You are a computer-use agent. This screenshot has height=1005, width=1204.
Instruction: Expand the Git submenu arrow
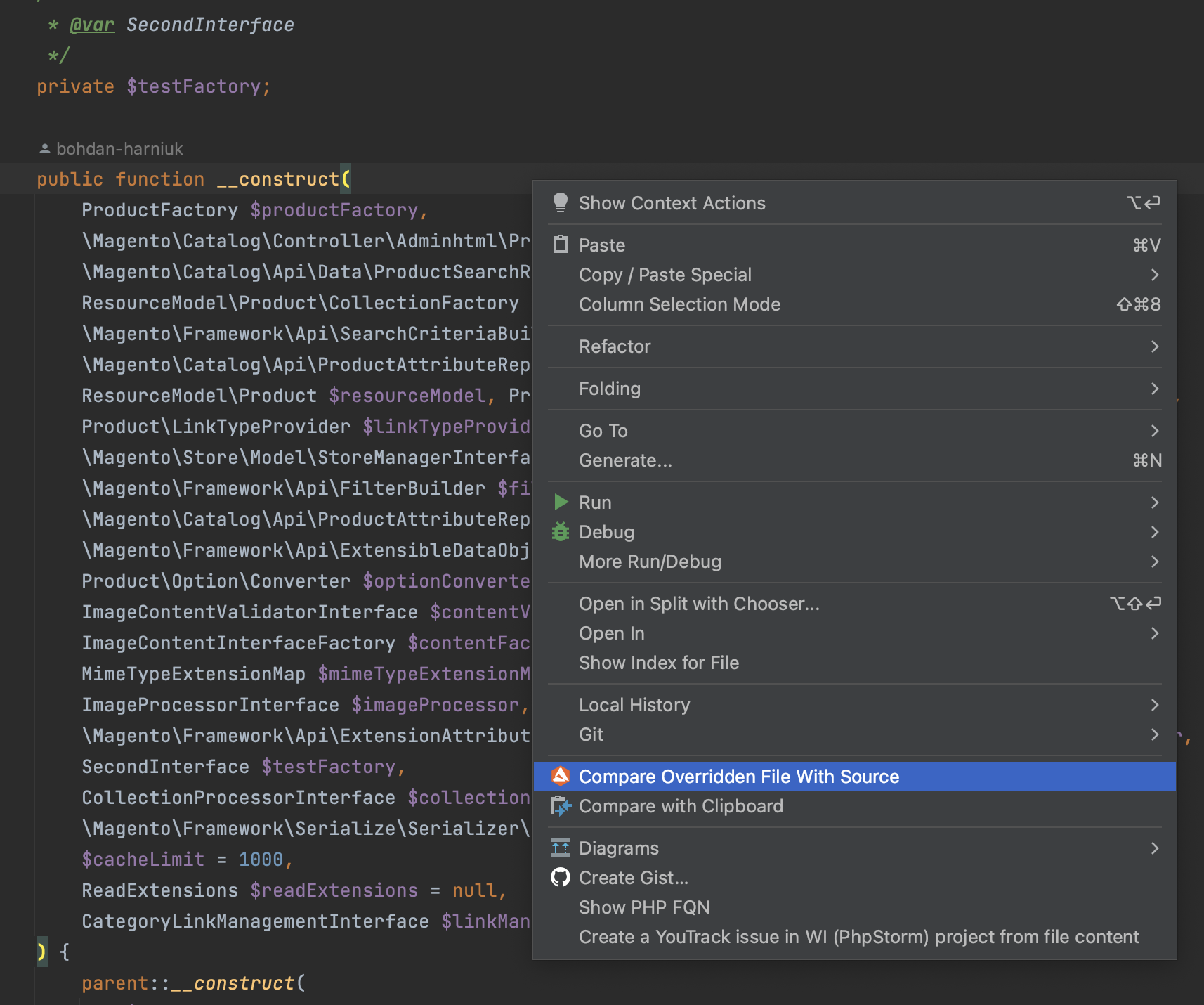[x=1154, y=734]
